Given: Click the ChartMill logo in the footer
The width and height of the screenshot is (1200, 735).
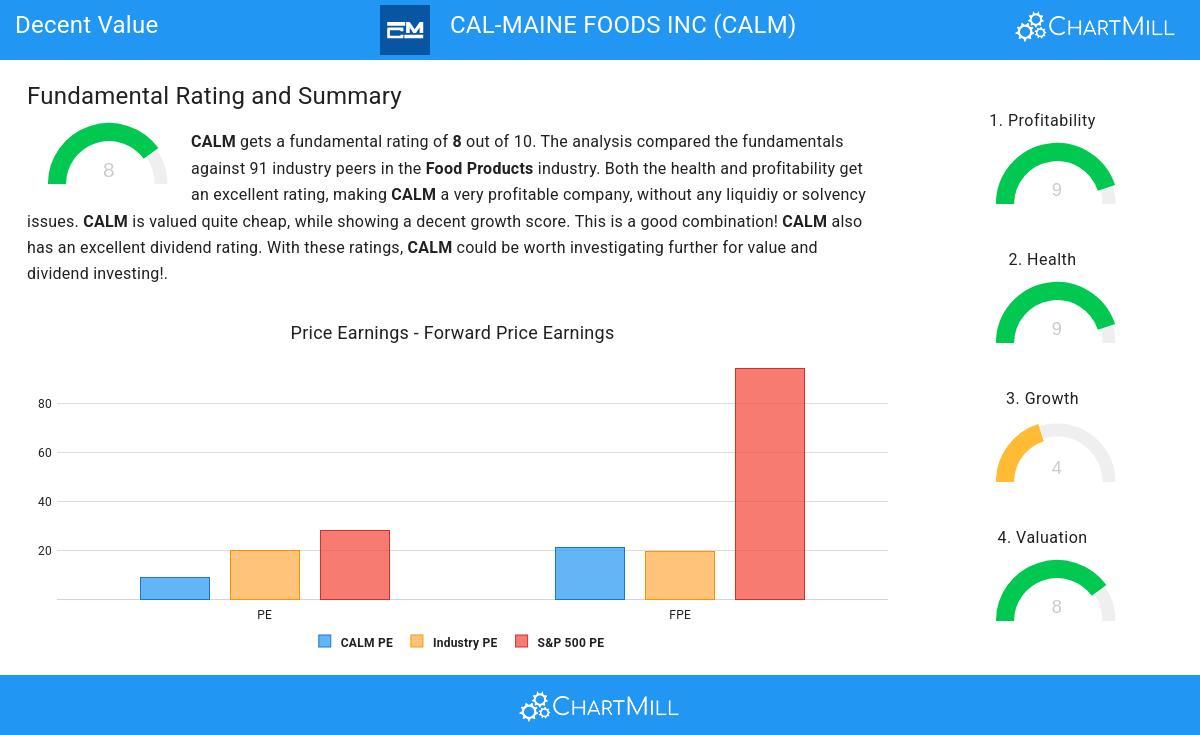Looking at the screenshot, I should [x=599, y=706].
